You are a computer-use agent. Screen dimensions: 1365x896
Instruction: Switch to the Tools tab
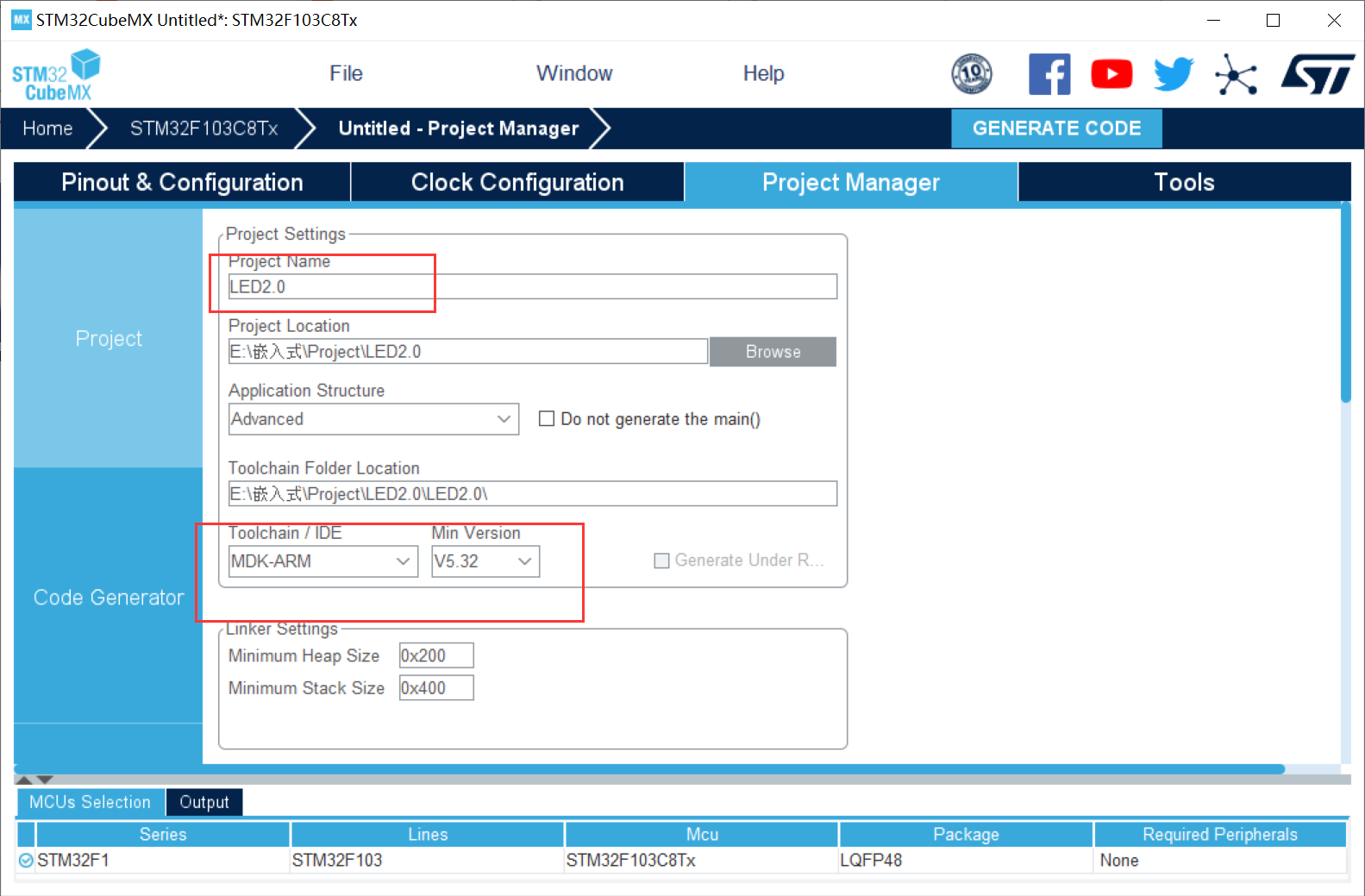point(1184,182)
